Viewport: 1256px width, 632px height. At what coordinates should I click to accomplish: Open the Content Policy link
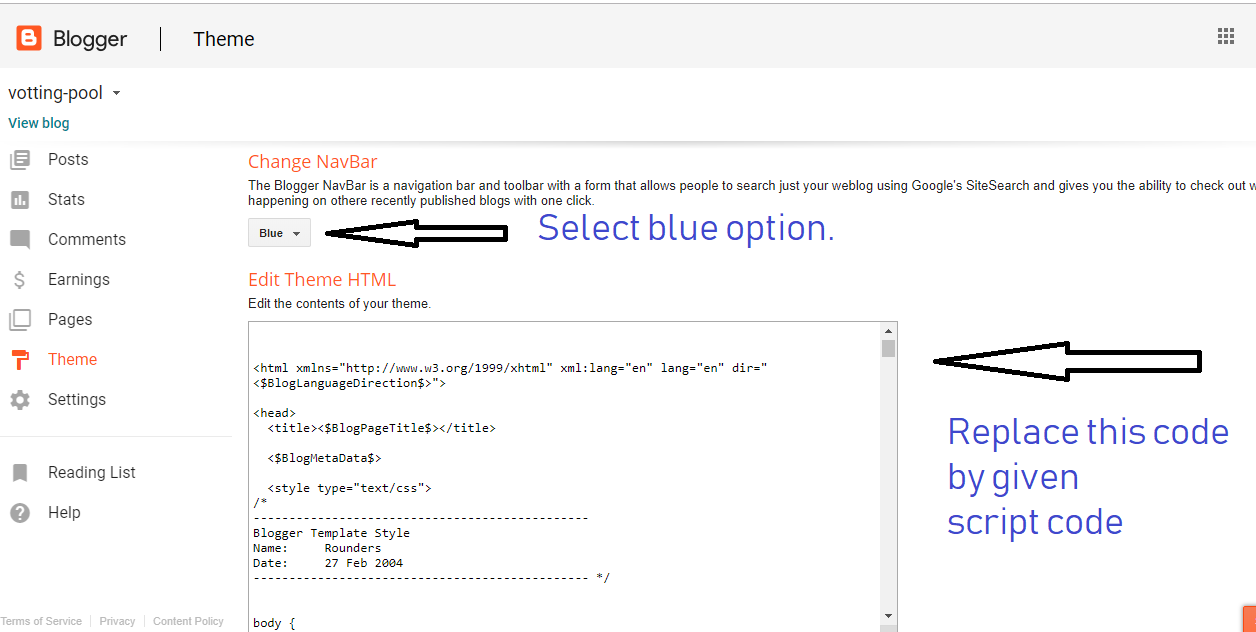click(x=188, y=621)
